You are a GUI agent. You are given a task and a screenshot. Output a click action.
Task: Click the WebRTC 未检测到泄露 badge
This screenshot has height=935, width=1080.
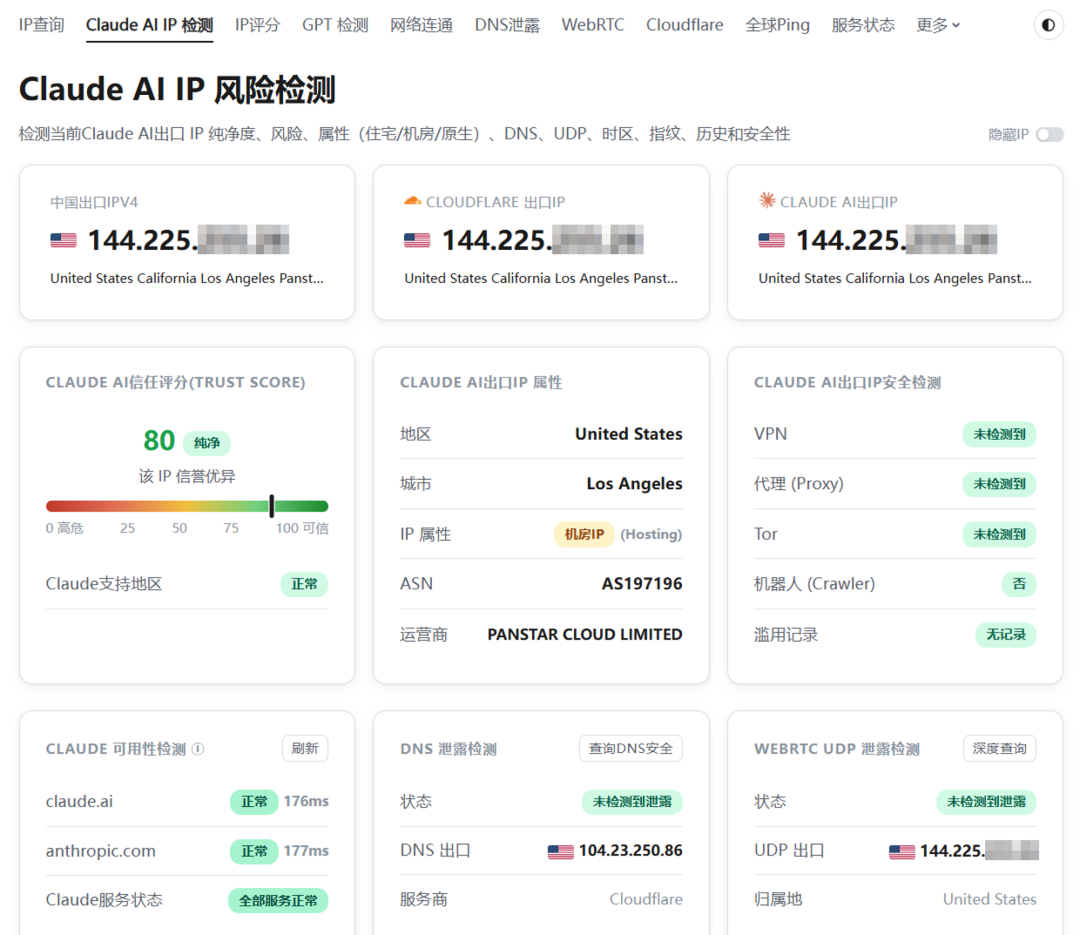coord(986,802)
